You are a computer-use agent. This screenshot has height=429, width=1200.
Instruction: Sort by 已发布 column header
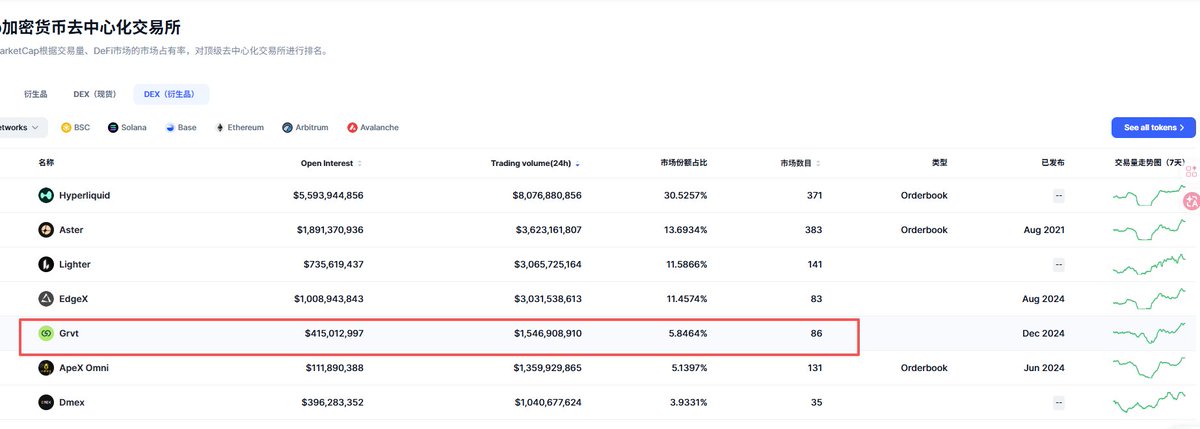click(1052, 162)
